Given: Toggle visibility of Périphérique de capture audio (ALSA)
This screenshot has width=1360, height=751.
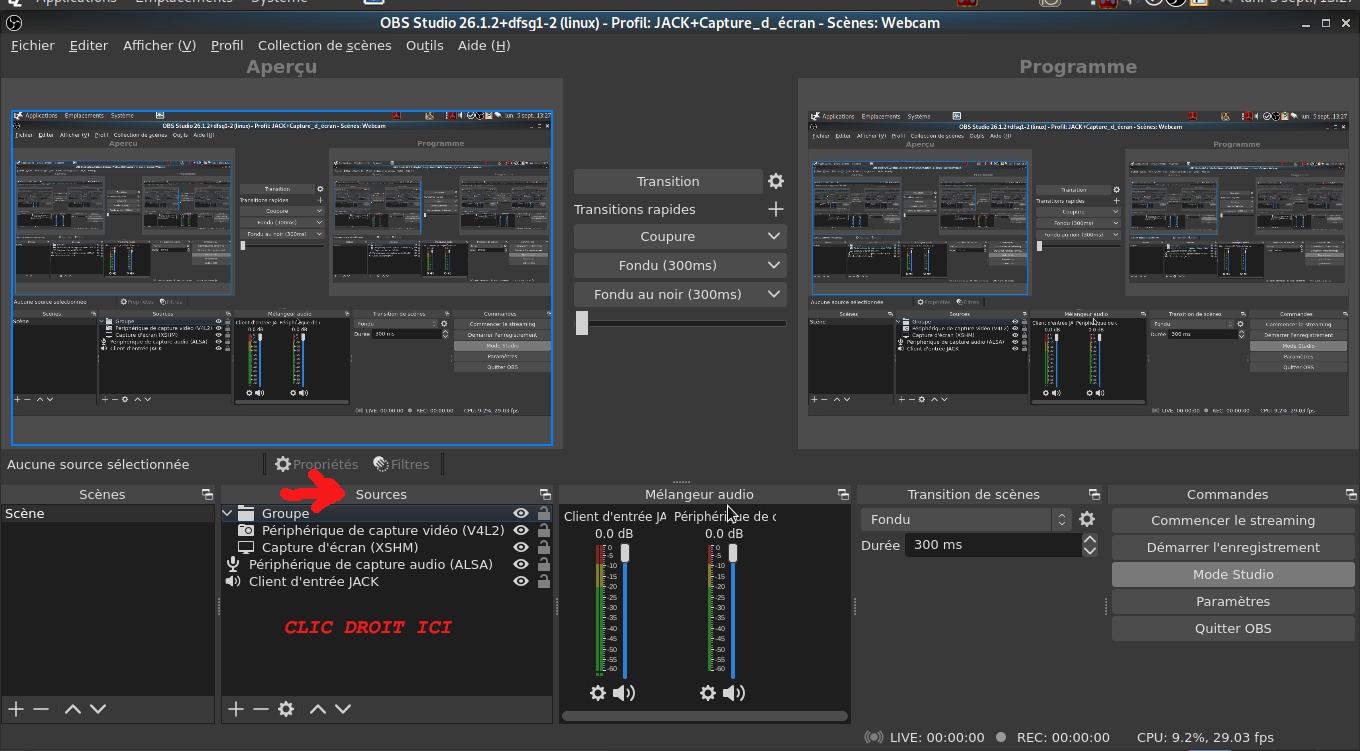Looking at the screenshot, I should (x=521, y=565).
